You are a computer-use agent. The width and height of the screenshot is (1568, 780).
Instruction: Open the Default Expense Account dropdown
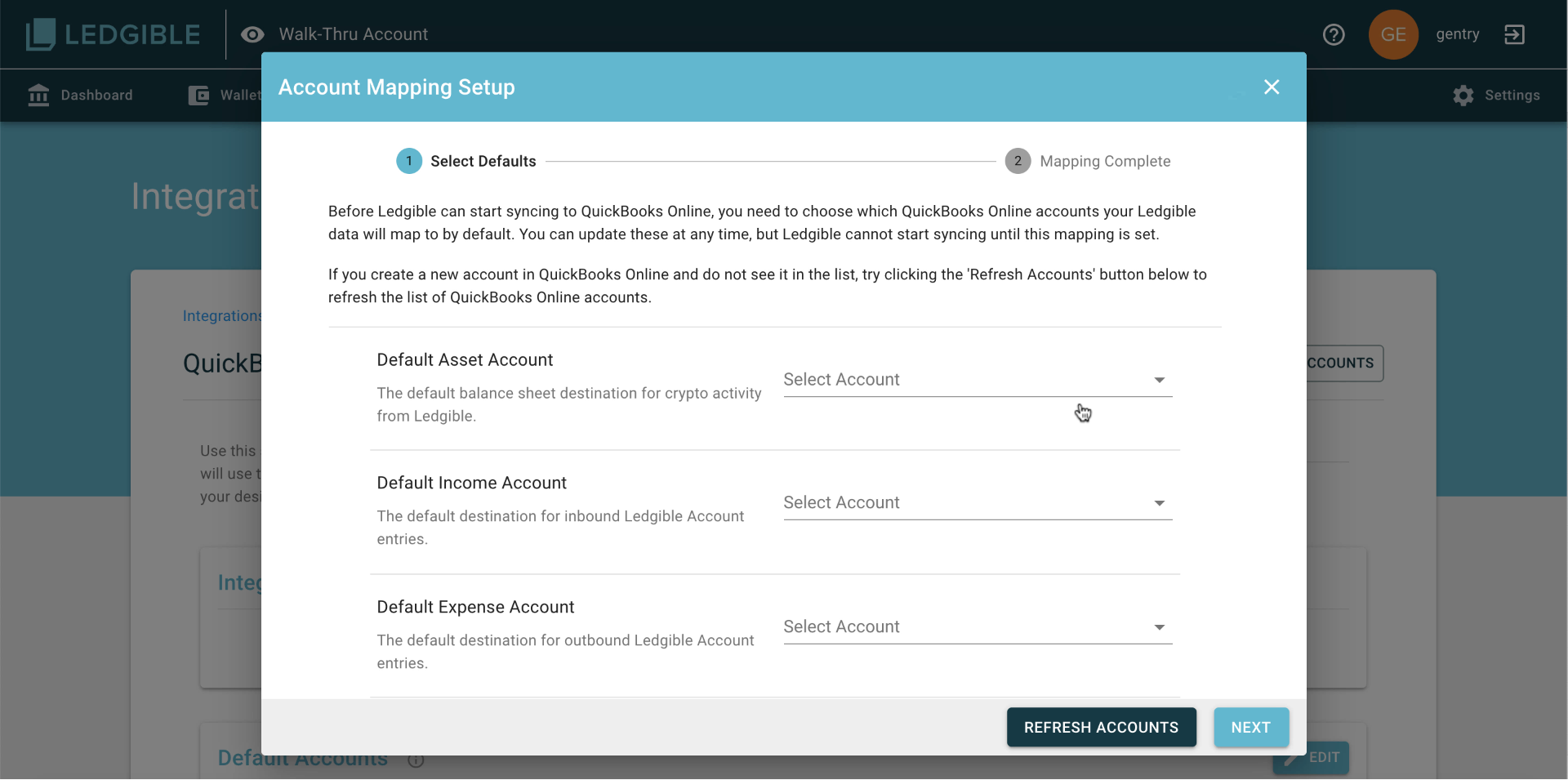pos(978,627)
